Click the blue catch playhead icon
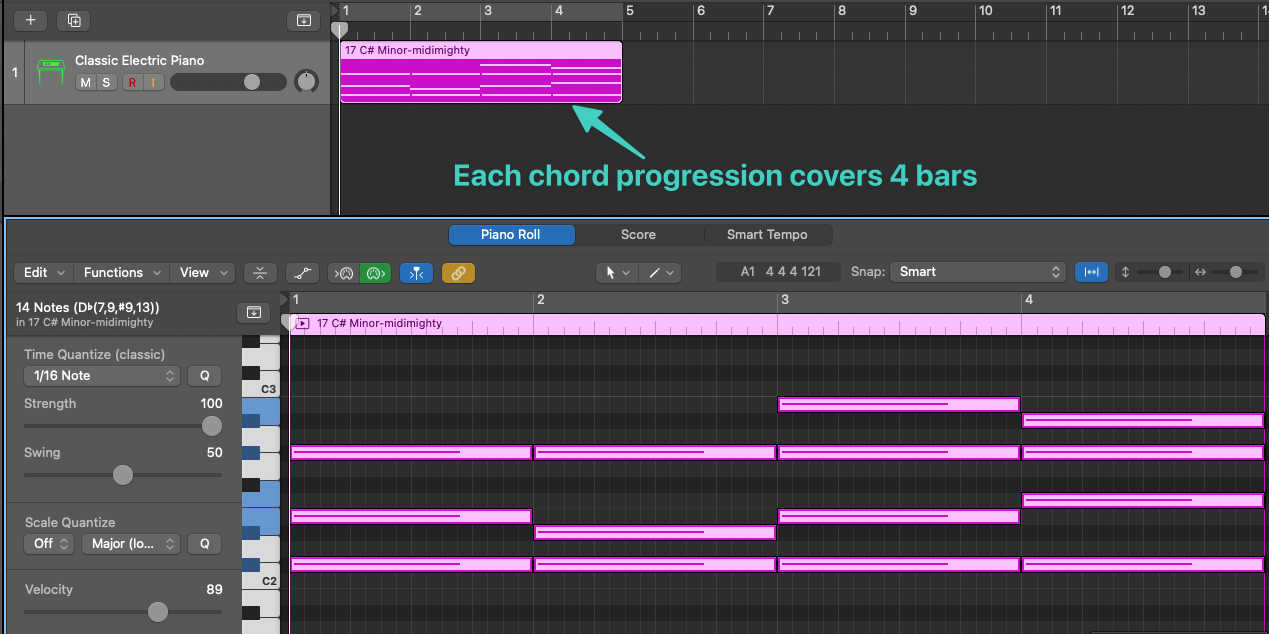 click(x=416, y=272)
